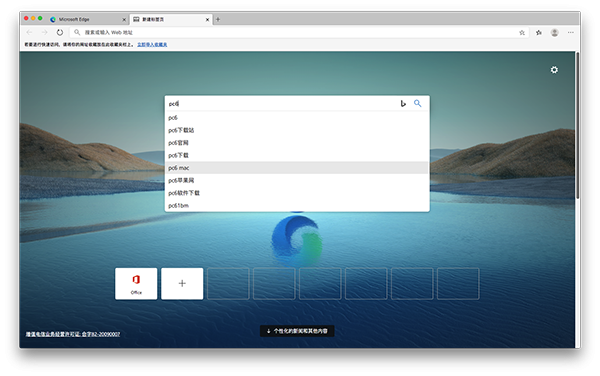Open the Office quick link tile
600x376 pixels.
tap(136, 283)
